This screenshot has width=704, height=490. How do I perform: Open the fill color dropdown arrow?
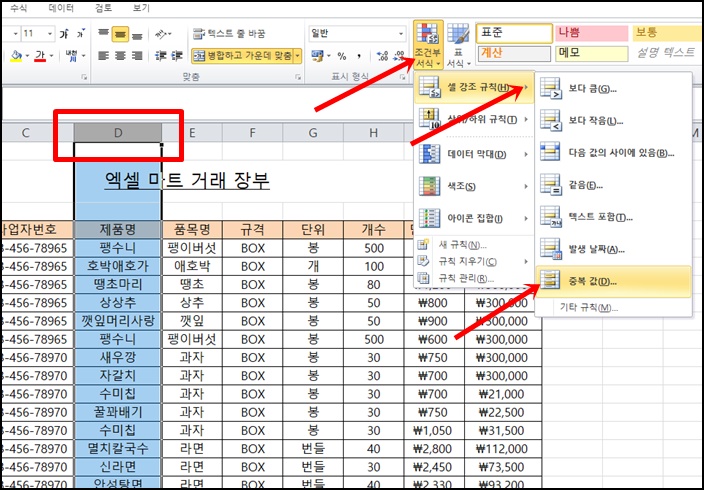pos(27,56)
